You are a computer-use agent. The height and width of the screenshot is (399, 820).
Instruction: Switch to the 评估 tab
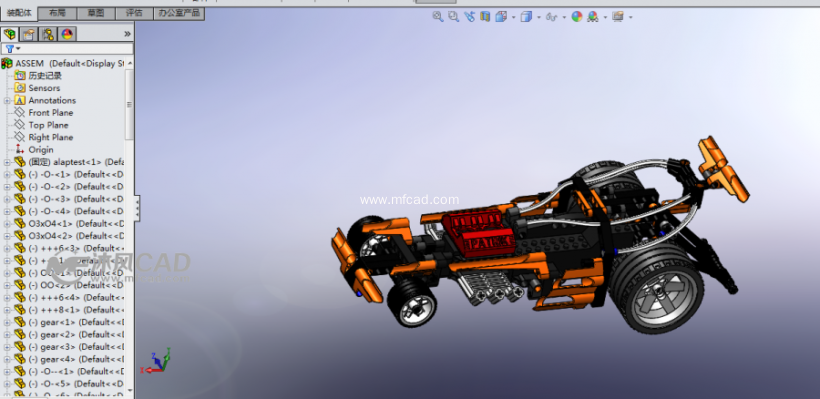134,13
